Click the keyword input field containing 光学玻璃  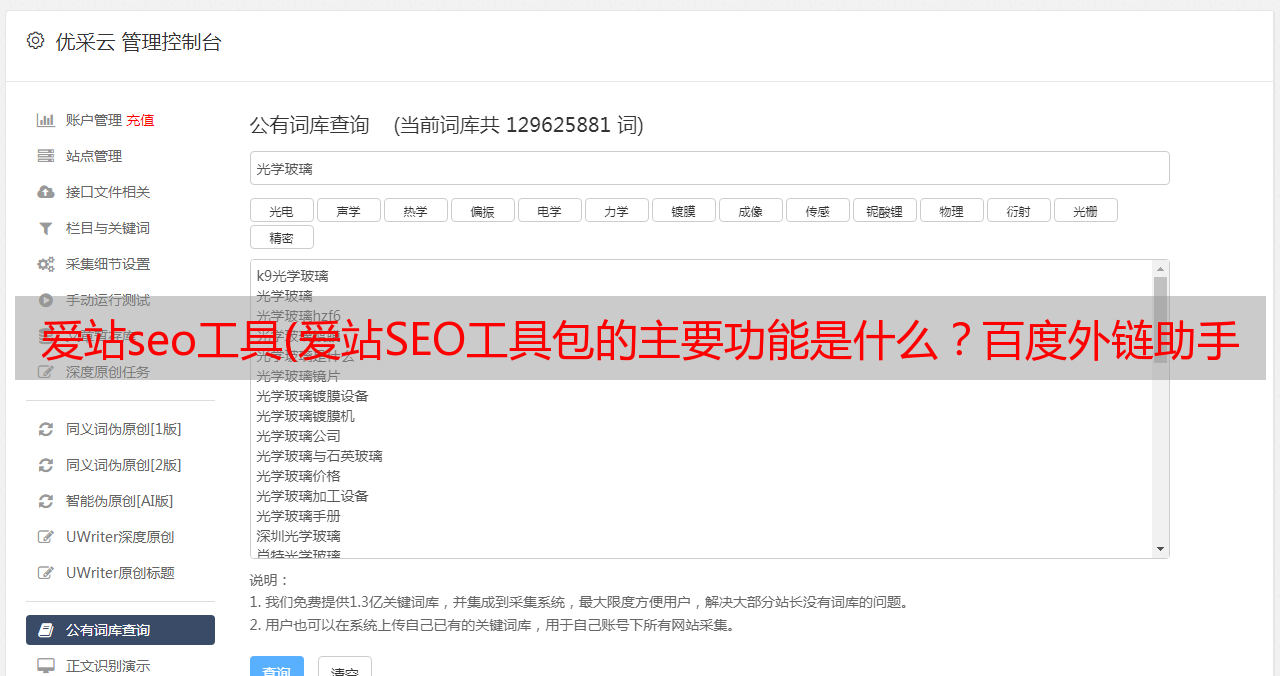click(709, 168)
